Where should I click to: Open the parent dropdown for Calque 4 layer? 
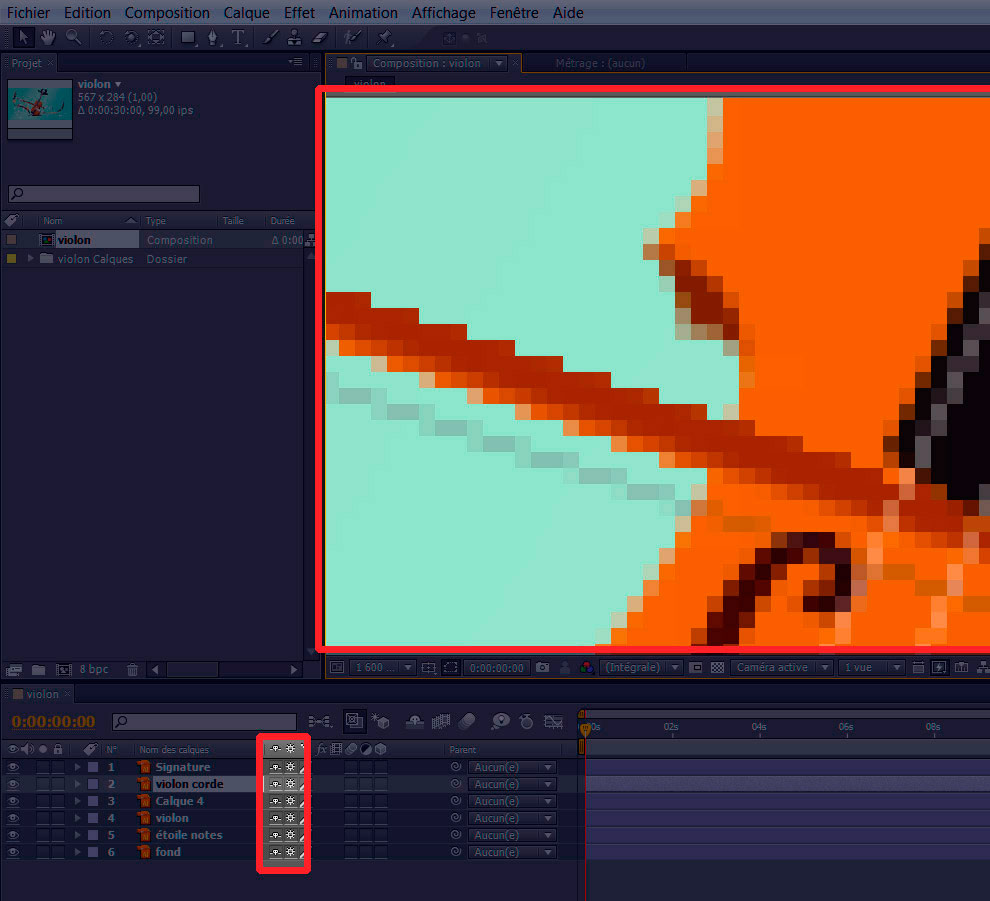coord(511,801)
